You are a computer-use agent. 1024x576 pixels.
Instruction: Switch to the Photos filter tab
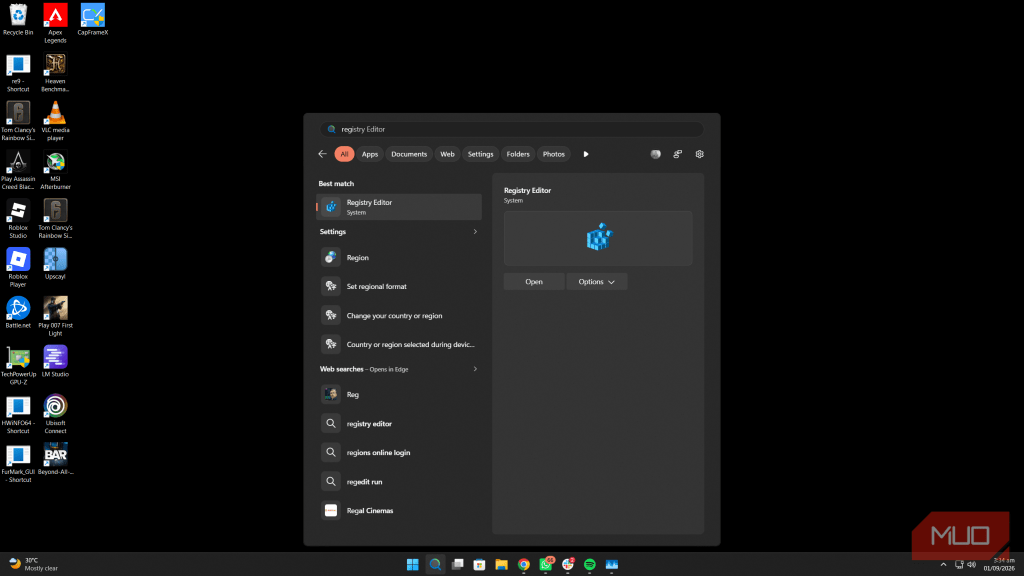click(x=554, y=154)
